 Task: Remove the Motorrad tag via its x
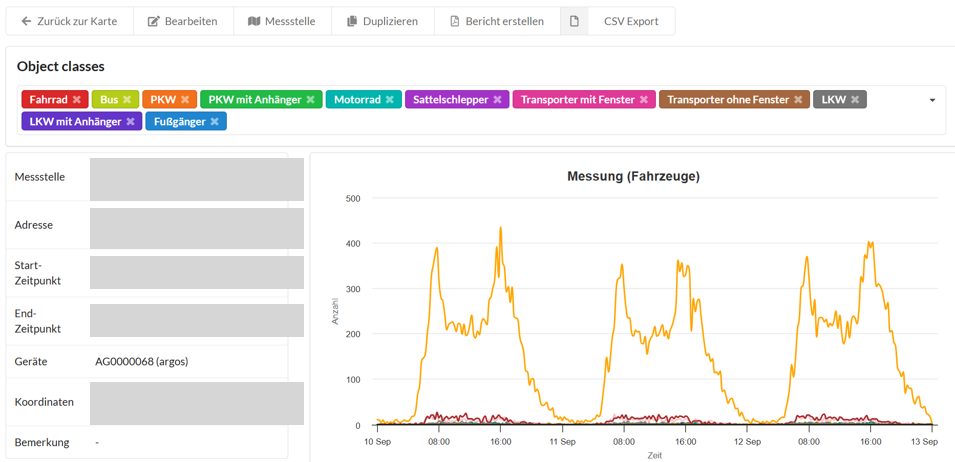click(389, 99)
